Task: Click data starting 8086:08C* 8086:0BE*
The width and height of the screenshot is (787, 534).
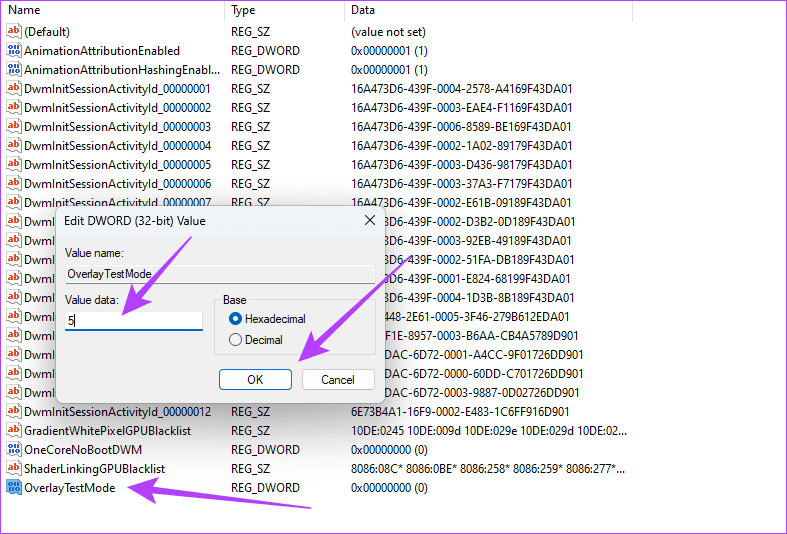Action: 488,468
